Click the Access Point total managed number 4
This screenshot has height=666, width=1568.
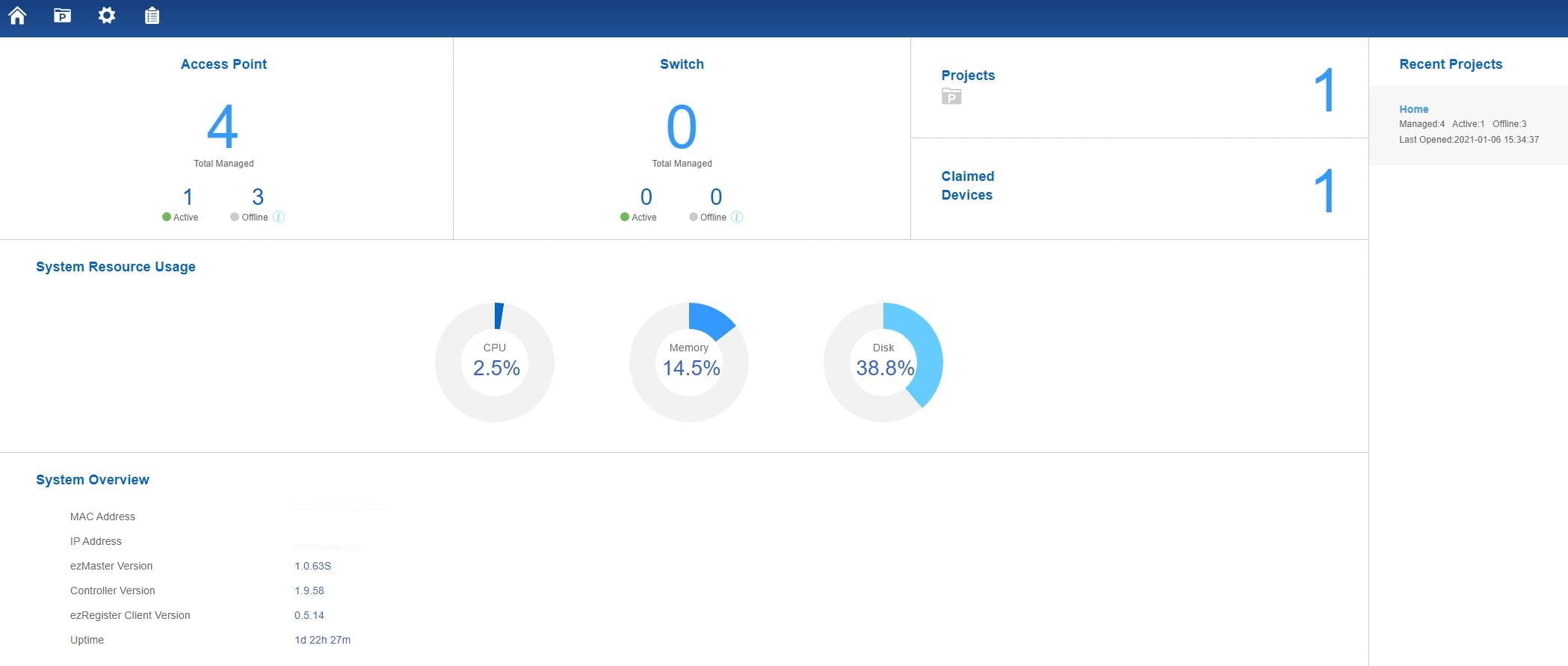click(x=223, y=127)
